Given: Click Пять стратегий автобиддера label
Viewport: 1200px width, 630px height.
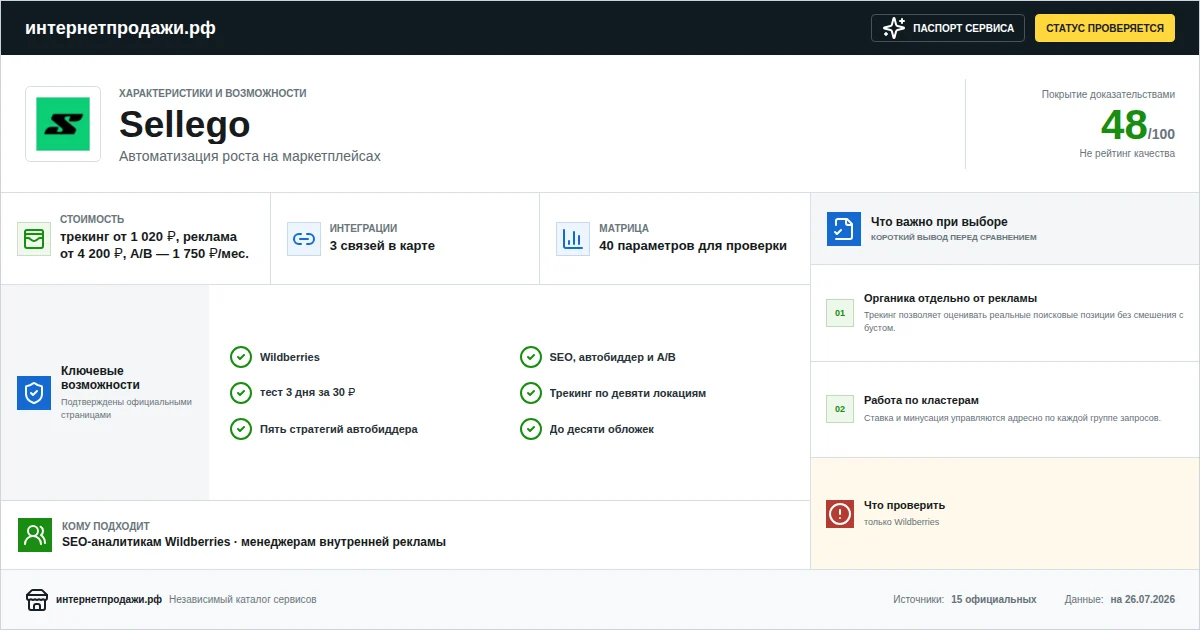Looking at the screenshot, I should pyautogui.click(x=339, y=429).
